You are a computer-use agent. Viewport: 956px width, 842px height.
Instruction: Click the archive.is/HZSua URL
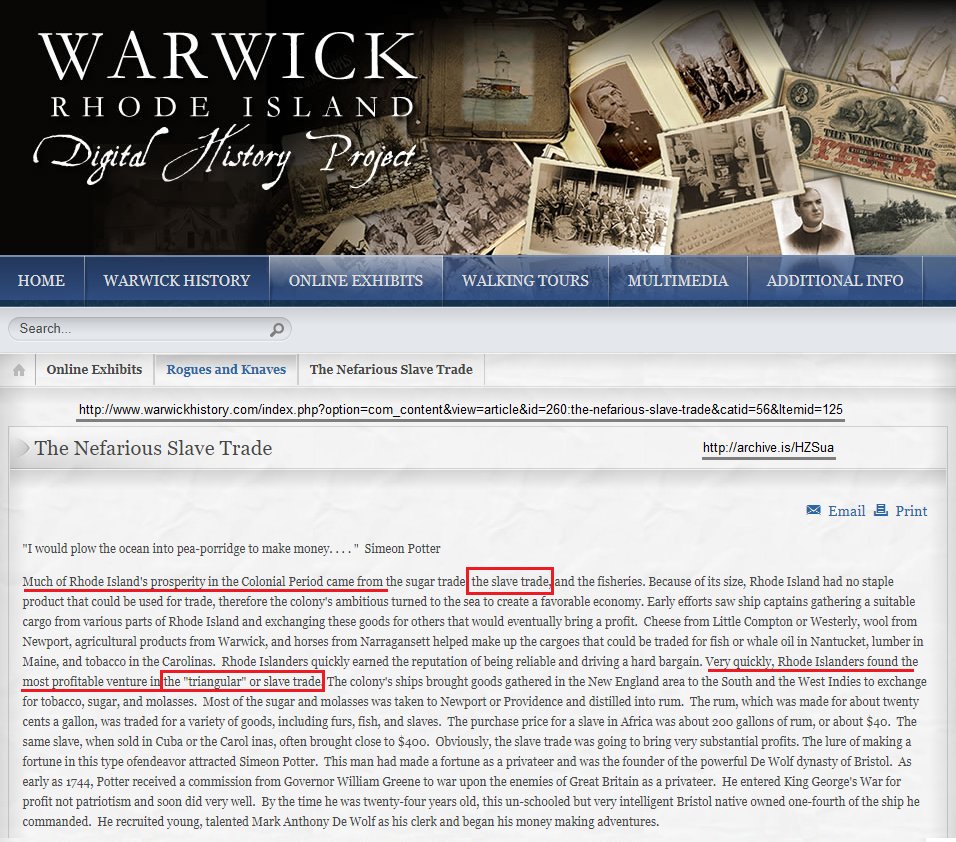[x=767, y=449]
